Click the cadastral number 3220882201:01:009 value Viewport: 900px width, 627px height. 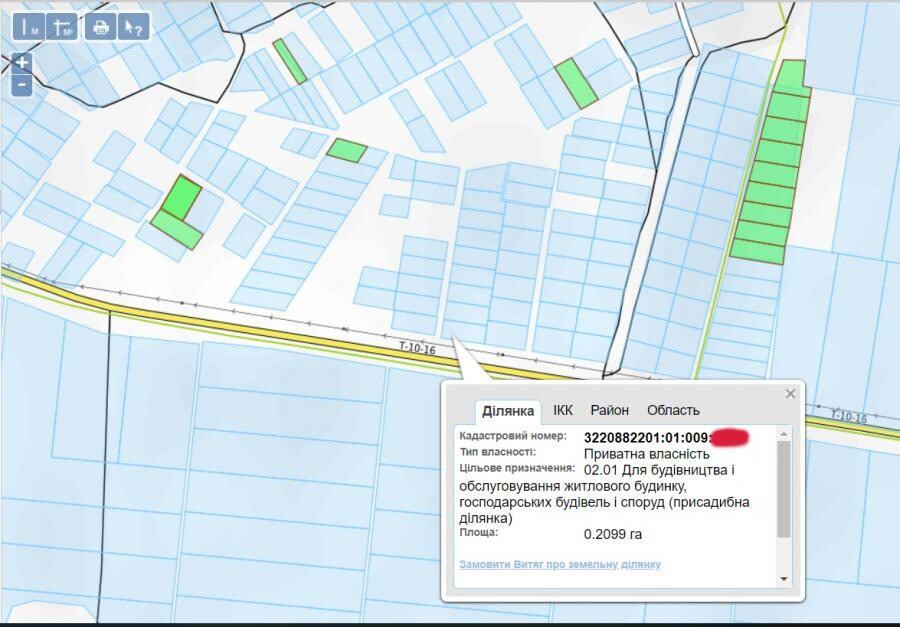click(646, 437)
